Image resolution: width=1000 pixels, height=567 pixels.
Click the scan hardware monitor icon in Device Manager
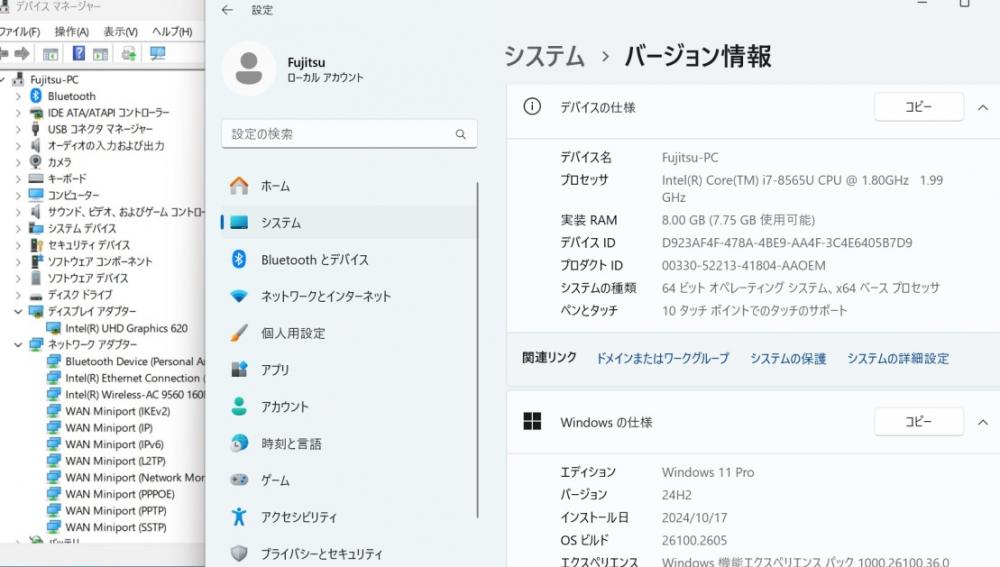158,54
